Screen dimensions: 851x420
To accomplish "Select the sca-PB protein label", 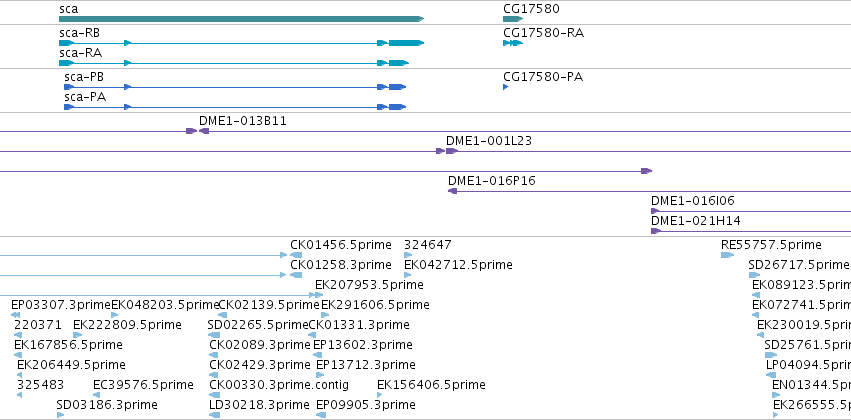I will tap(84, 77).
